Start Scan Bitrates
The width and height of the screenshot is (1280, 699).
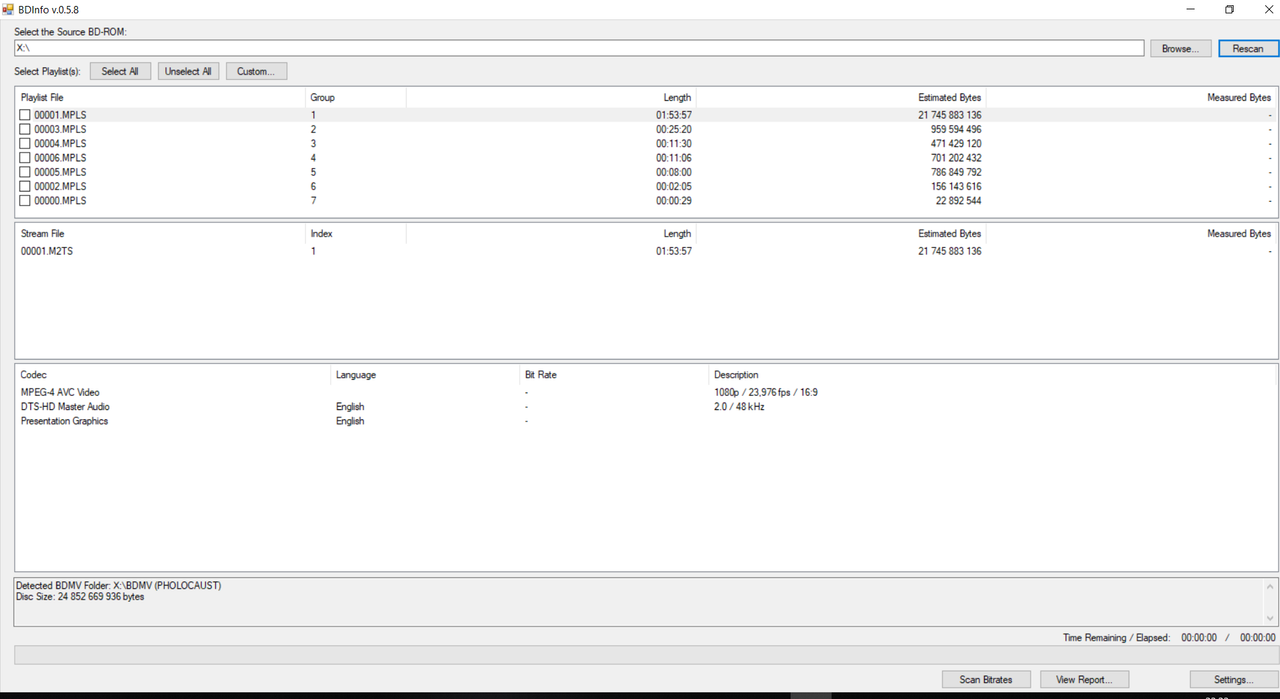[x=986, y=679]
